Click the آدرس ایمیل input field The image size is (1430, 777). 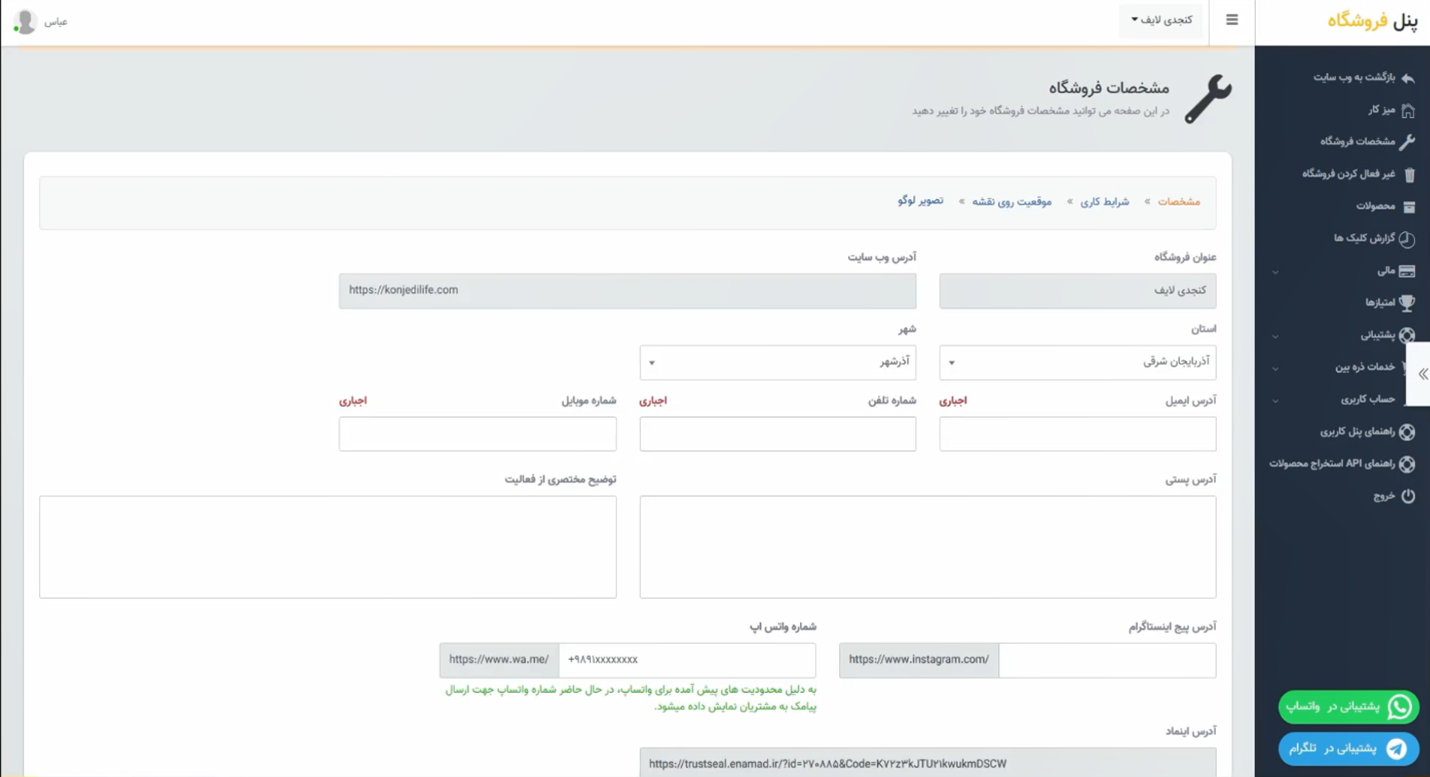tap(1077, 434)
